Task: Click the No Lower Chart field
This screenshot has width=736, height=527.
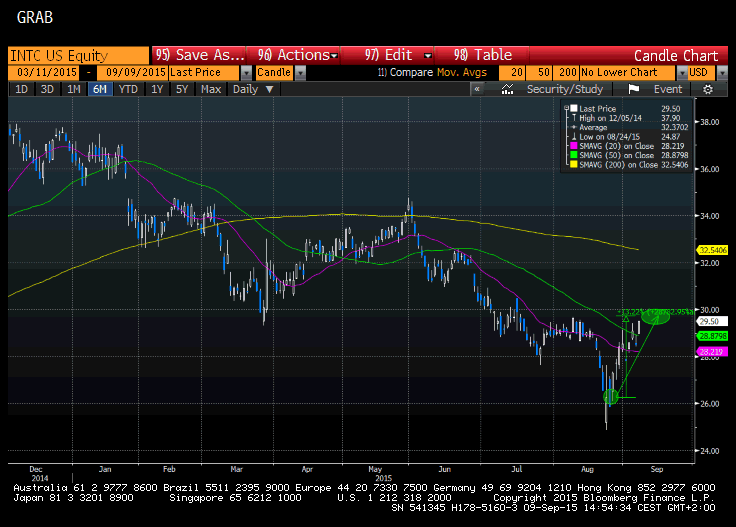Action: click(x=628, y=72)
